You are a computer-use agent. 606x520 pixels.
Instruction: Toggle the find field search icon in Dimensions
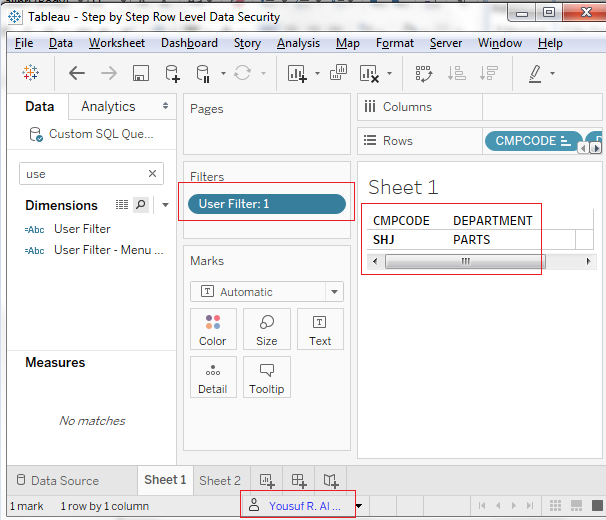[x=141, y=205]
